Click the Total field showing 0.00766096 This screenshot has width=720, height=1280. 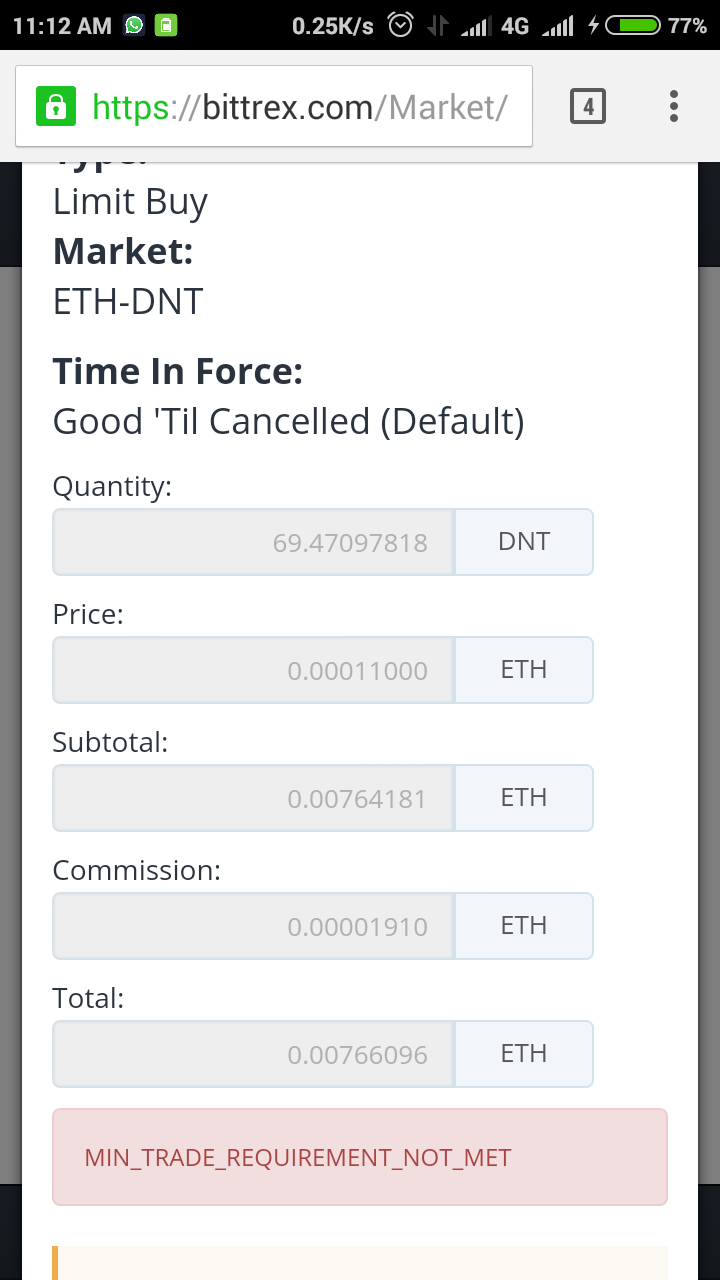coord(254,1054)
